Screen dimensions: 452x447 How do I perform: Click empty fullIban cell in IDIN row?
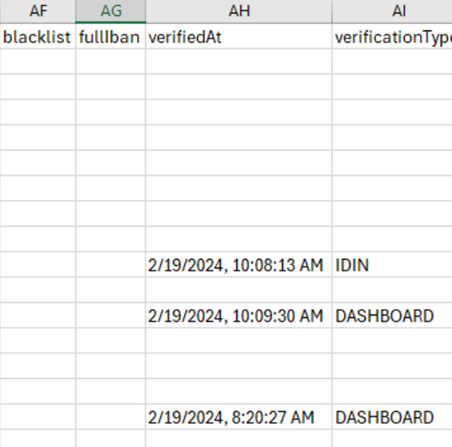click(x=111, y=265)
